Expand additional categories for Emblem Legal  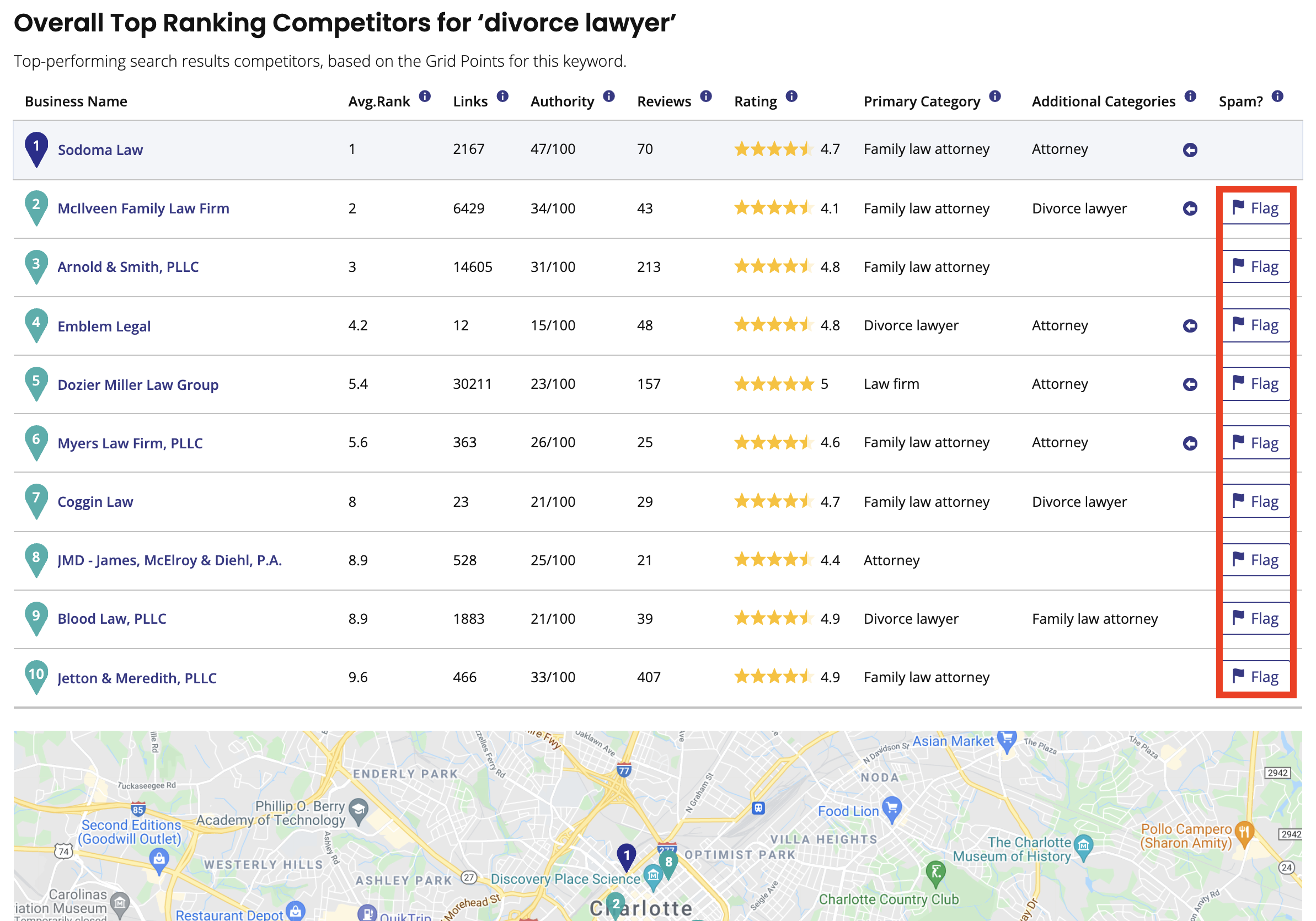1190,326
